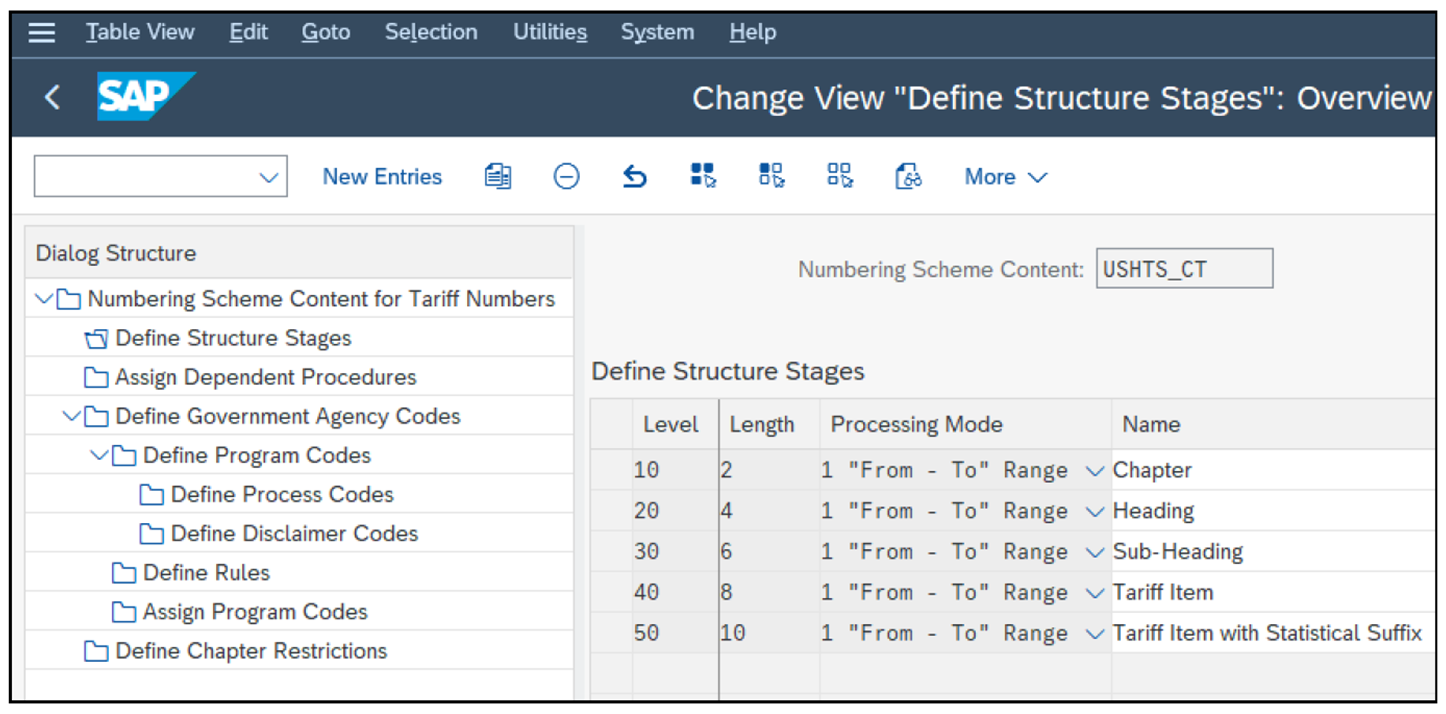Click the Level cell with value 40

675,594
